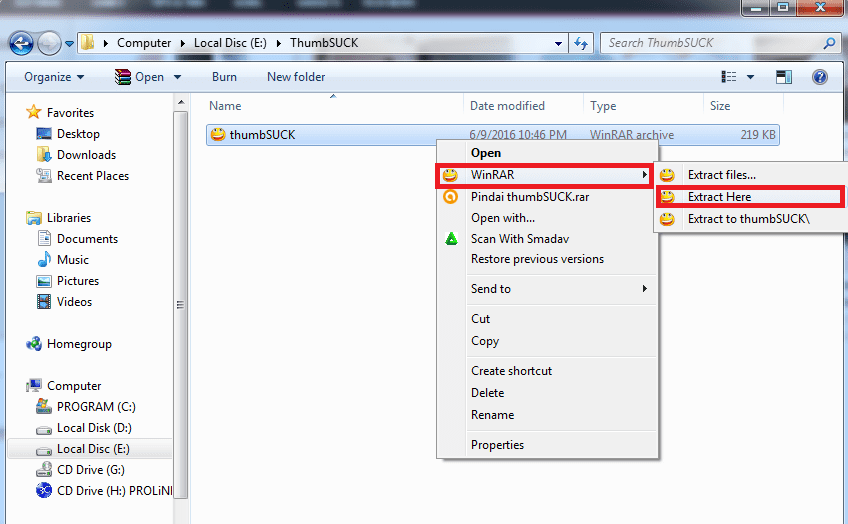Screen dimensions: 848x524
Task: Open recent pages dropdown arrow
Action: [69, 44]
